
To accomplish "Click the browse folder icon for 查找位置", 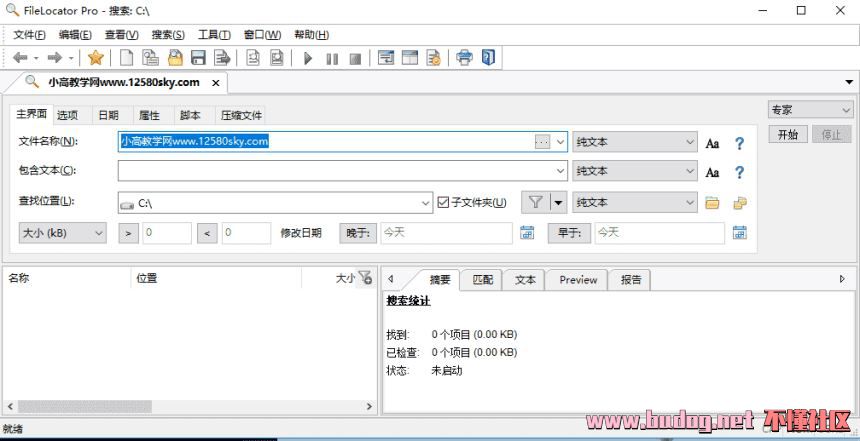I will (x=712, y=203).
